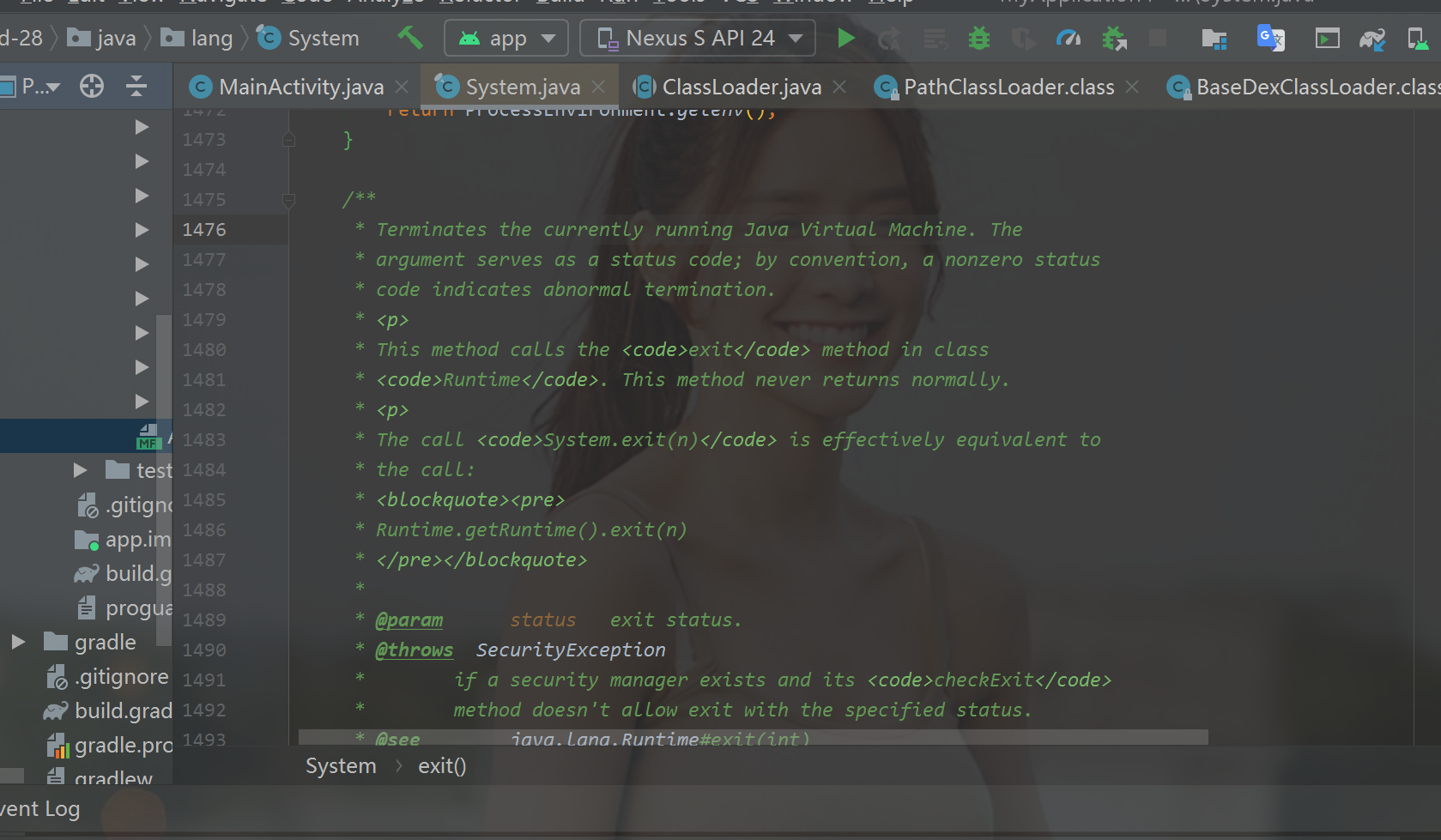This screenshot has height=840, width=1441.
Task: Collapse fold marker at line 1473
Action: [289, 139]
